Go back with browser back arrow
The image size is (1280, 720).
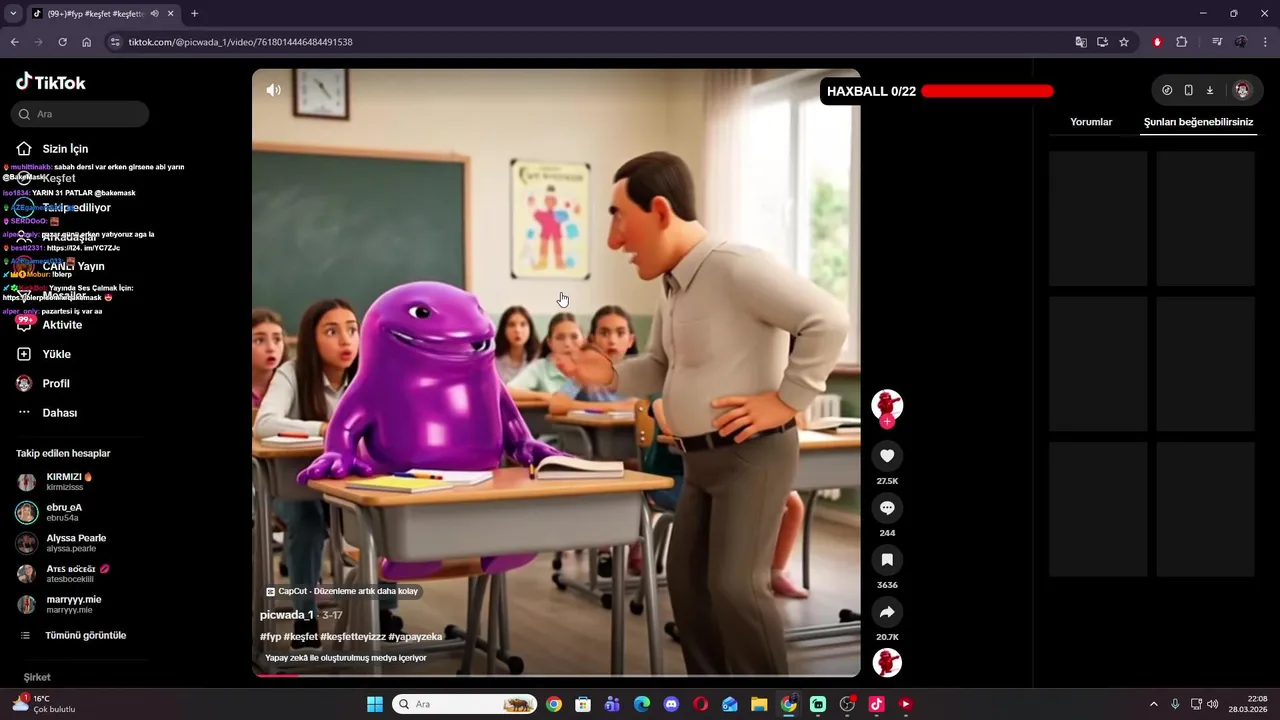(x=14, y=42)
